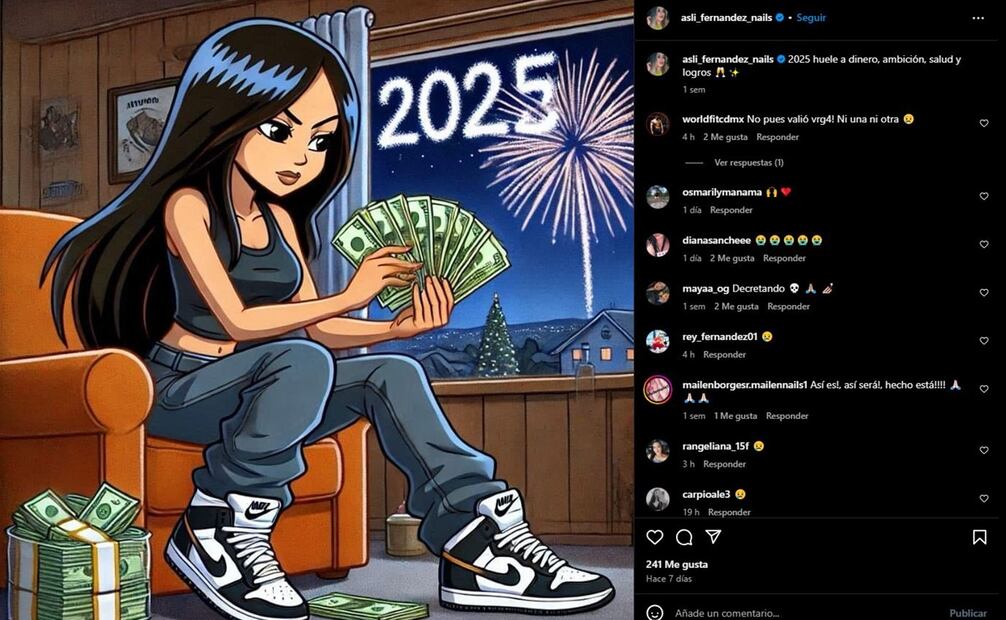Screen dimensions: 1006x620
Task: Reply to dianasancheee via Responder
Action: point(784,258)
